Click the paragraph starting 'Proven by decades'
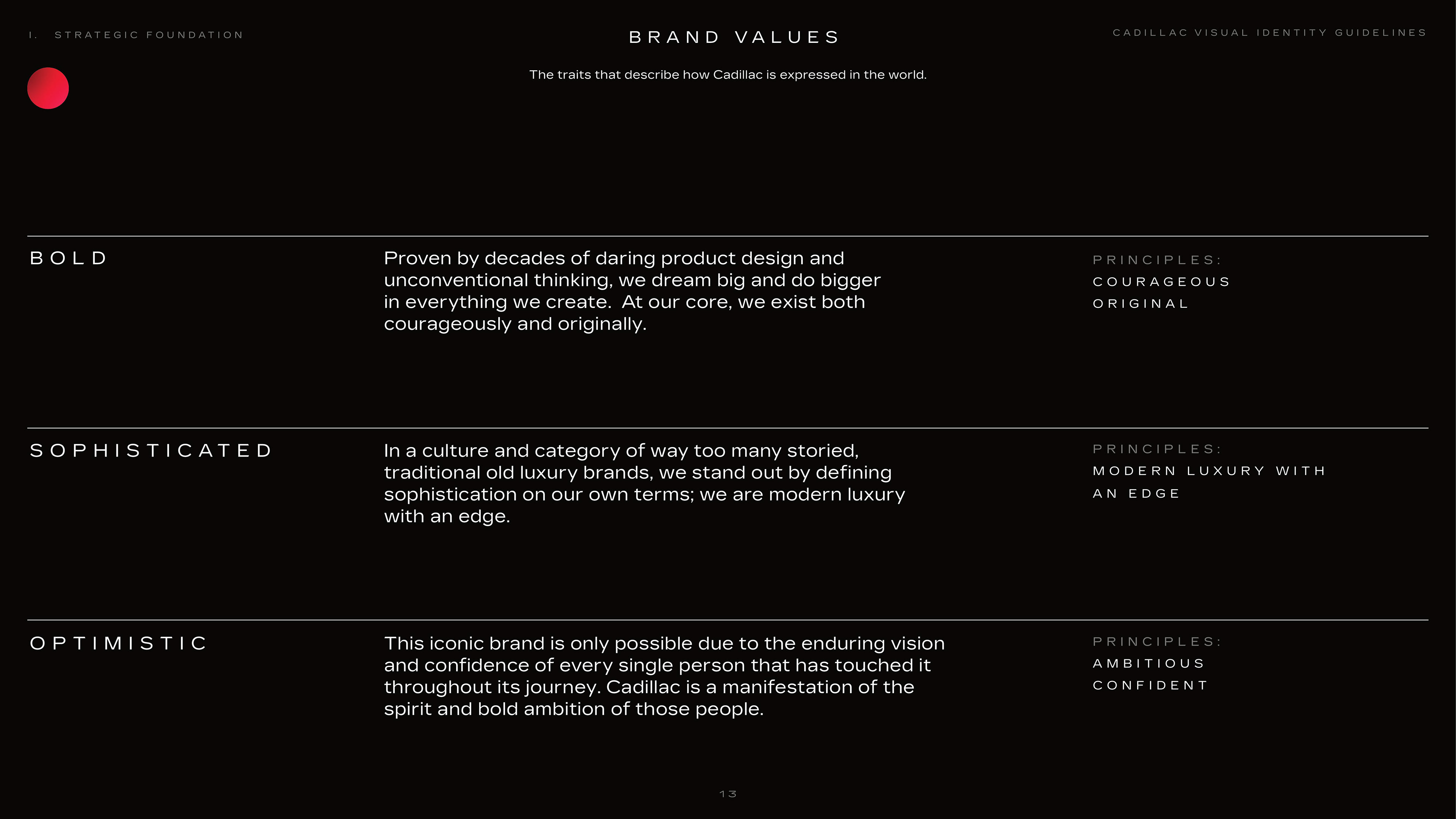 click(632, 290)
